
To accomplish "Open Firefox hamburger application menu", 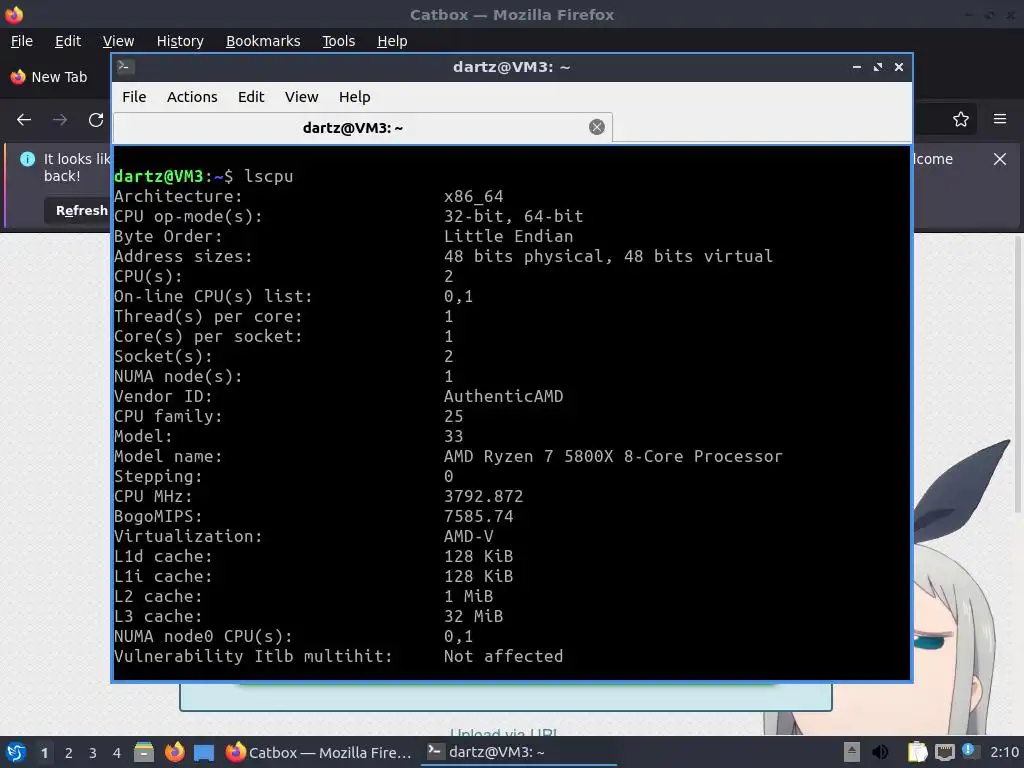I will click(1000, 119).
